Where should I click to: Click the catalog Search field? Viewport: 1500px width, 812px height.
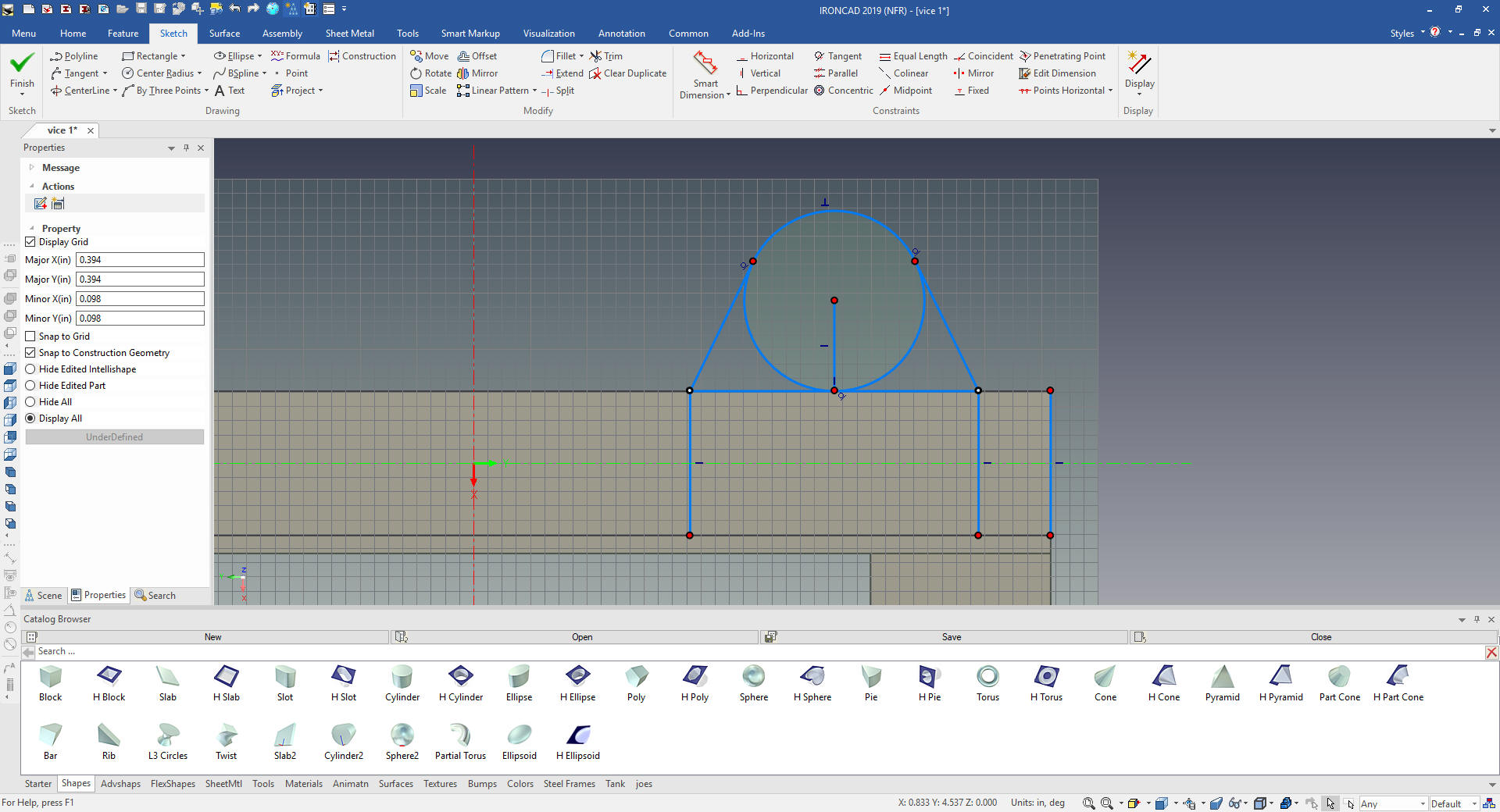click(x=758, y=652)
